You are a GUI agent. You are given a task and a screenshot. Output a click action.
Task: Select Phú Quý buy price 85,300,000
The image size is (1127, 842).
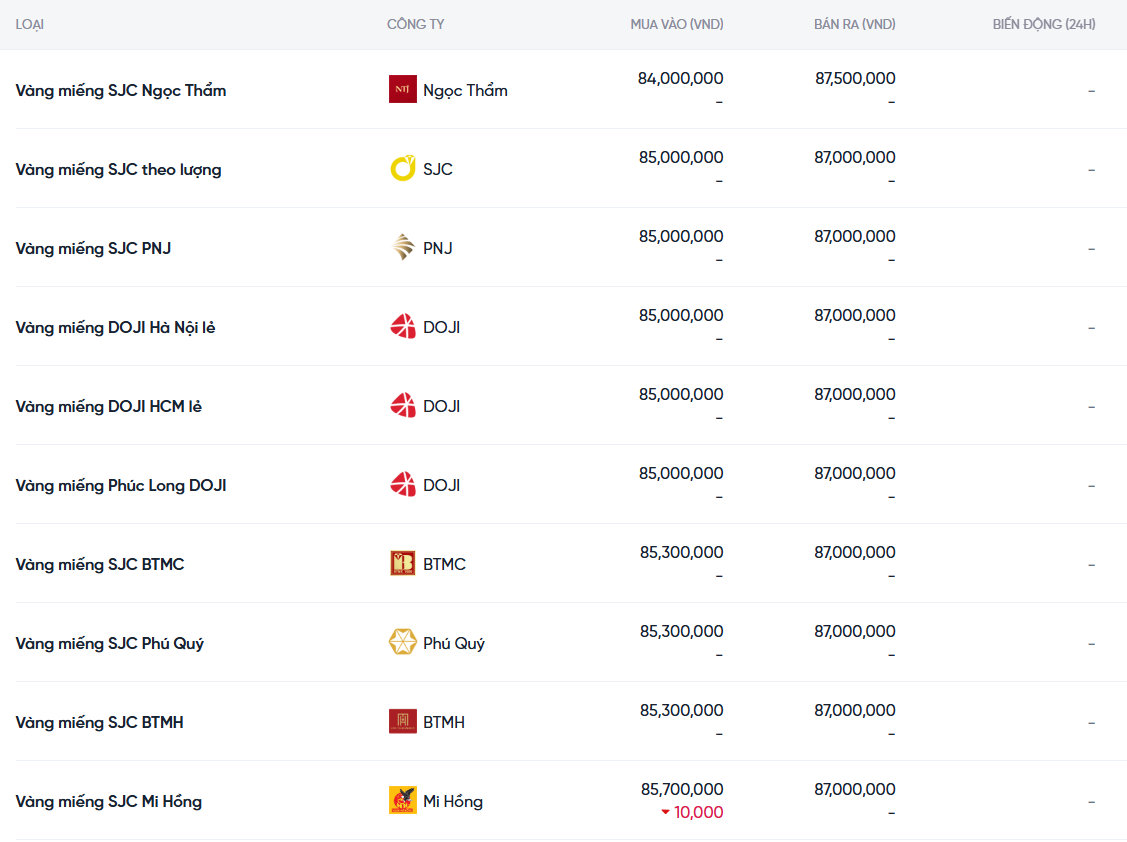(682, 631)
